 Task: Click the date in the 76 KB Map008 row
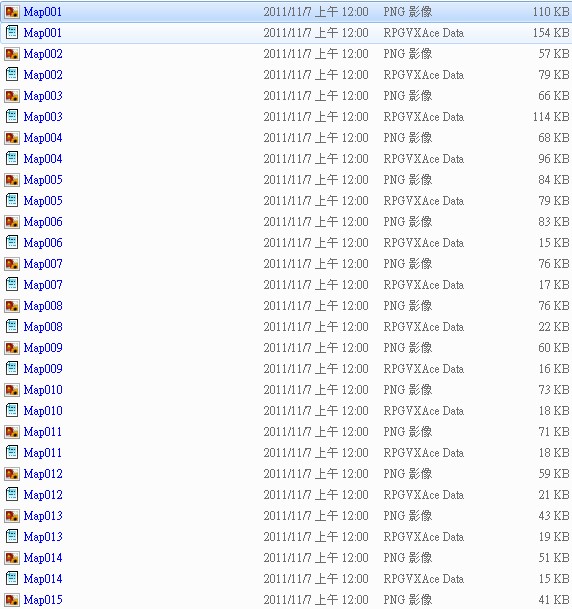pos(316,305)
